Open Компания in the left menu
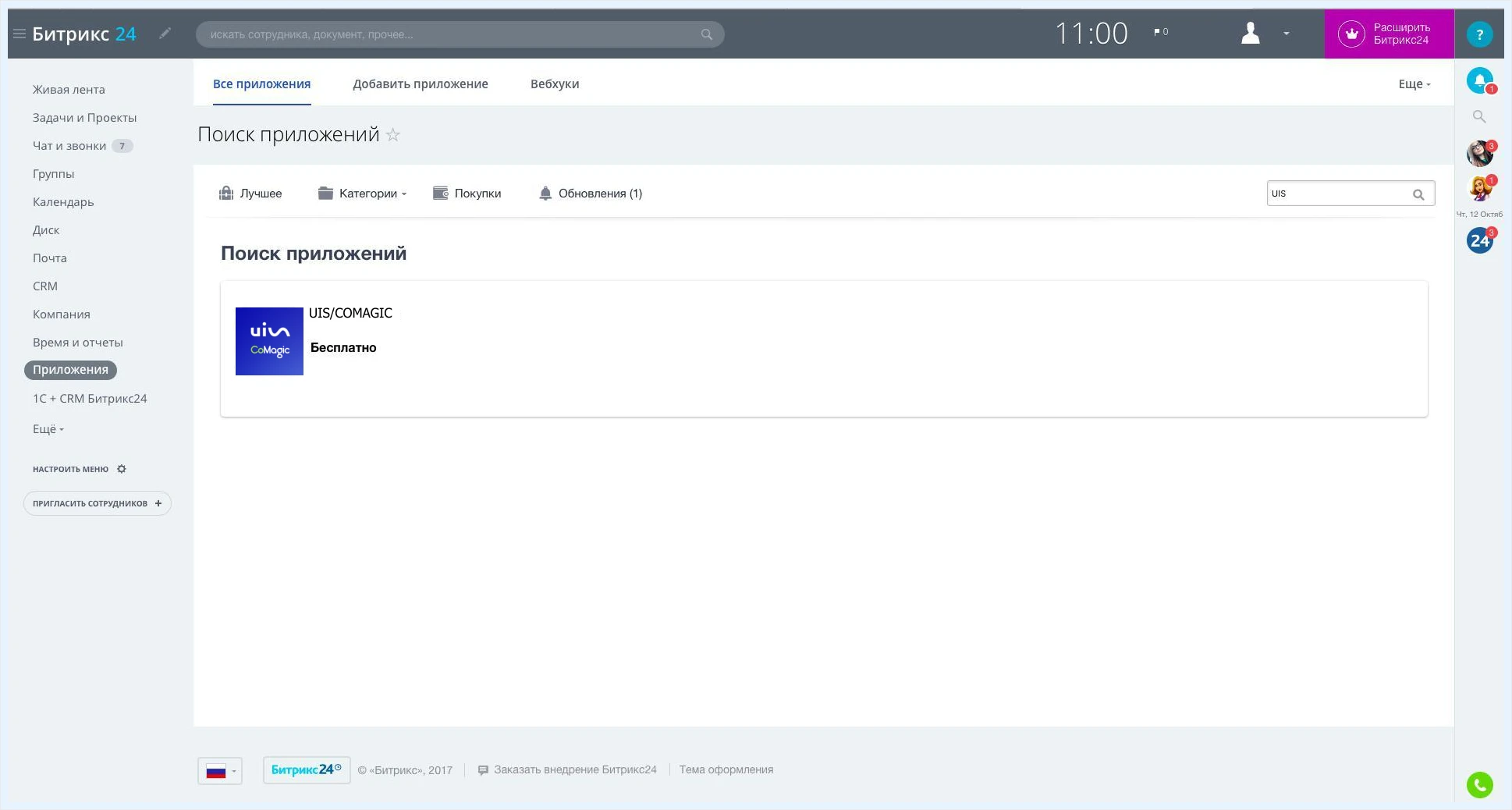 click(62, 314)
